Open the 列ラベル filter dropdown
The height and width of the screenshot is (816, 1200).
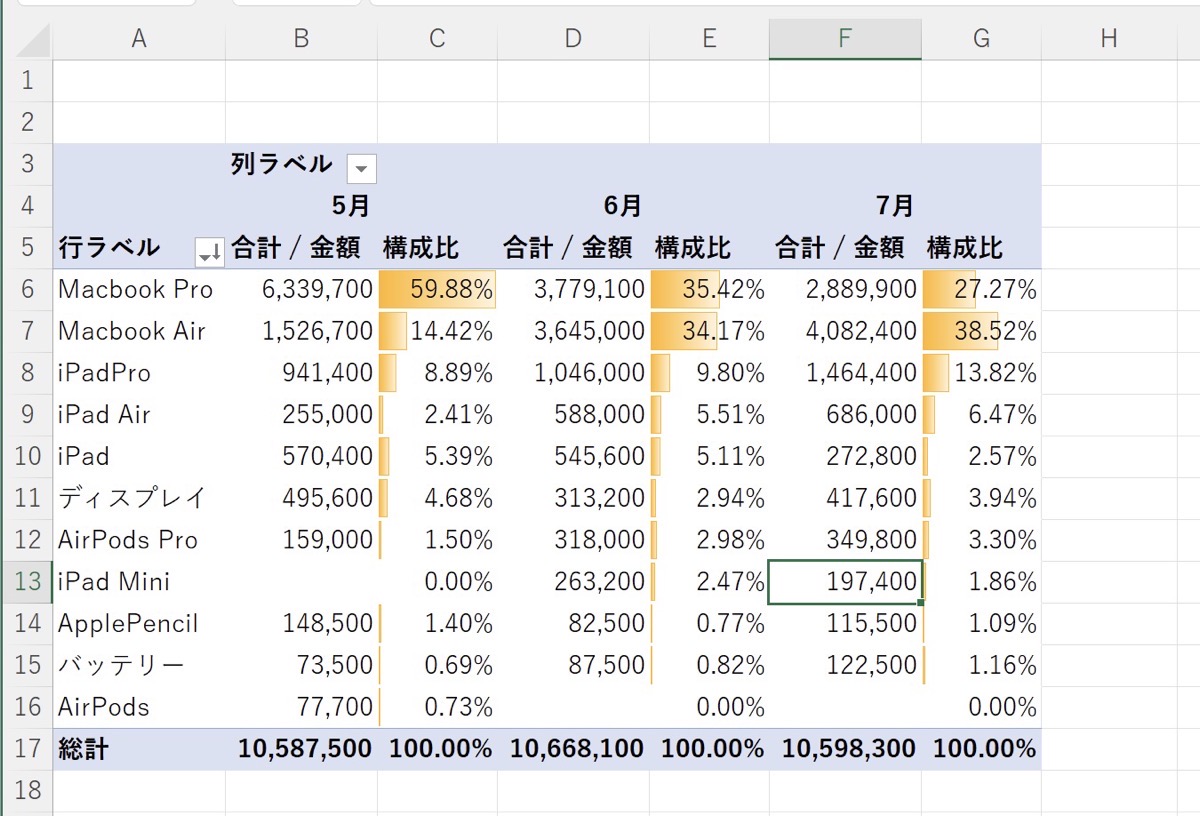[362, 169]
